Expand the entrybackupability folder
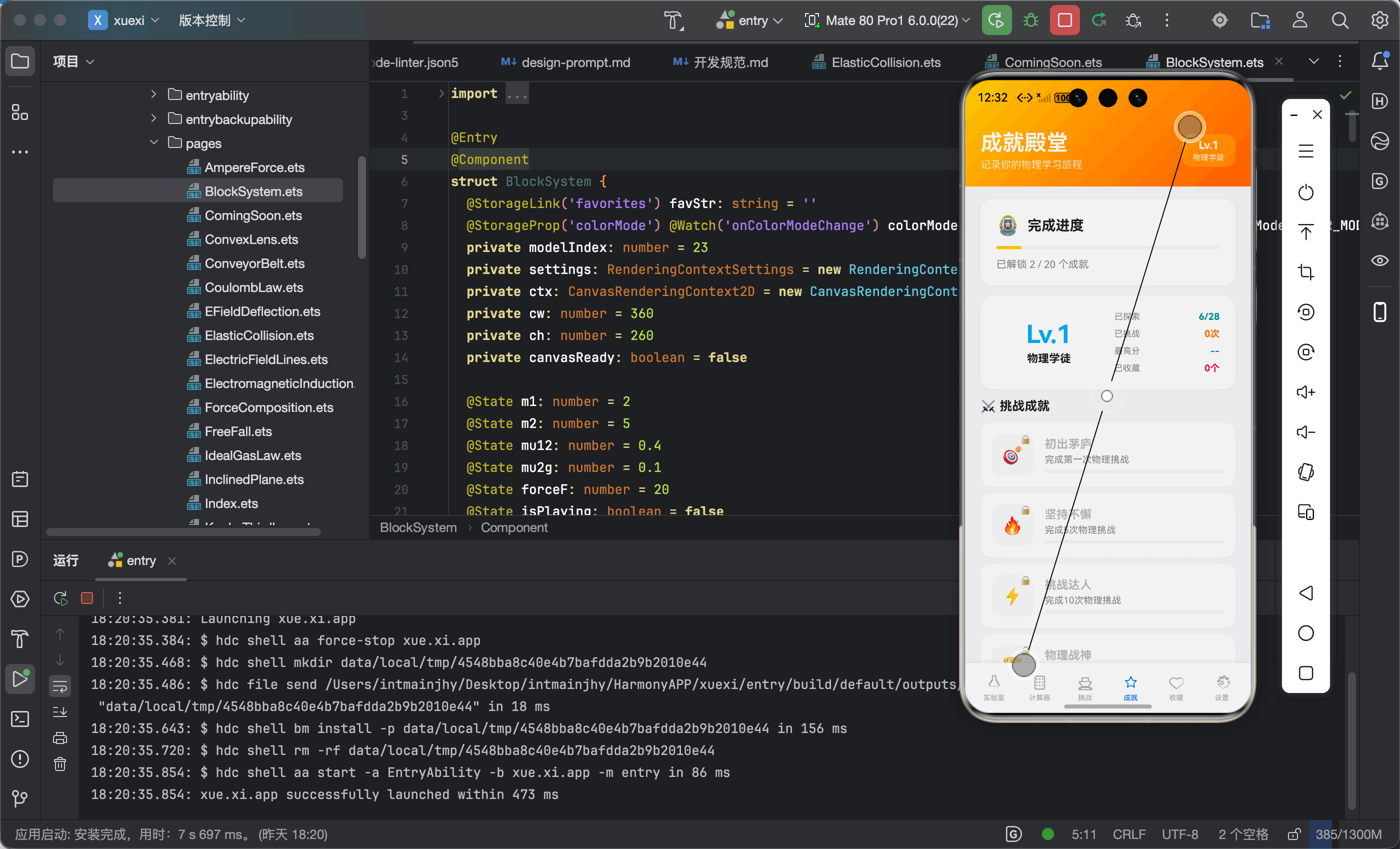Image resolution: width=1400 pixels, height=849 pixels. coord(153,118)
